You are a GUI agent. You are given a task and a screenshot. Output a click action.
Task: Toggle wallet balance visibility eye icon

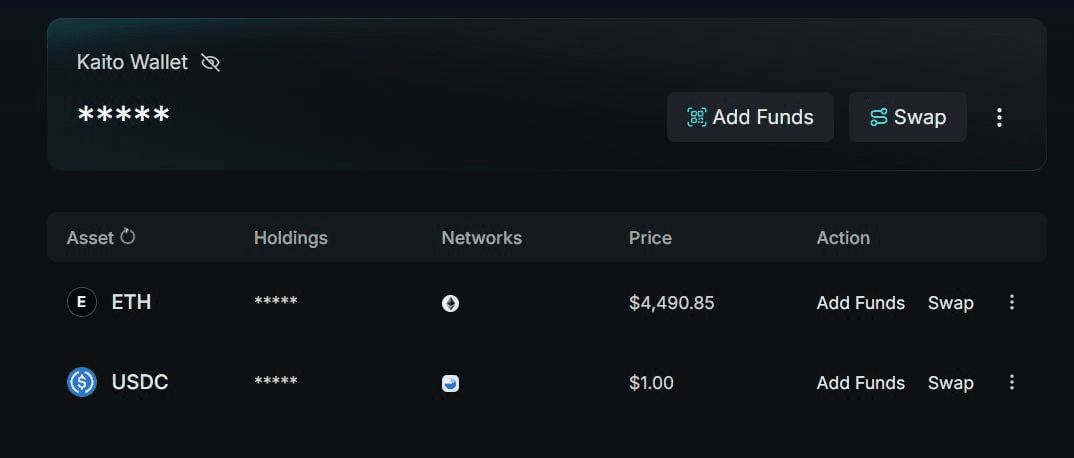210,63
